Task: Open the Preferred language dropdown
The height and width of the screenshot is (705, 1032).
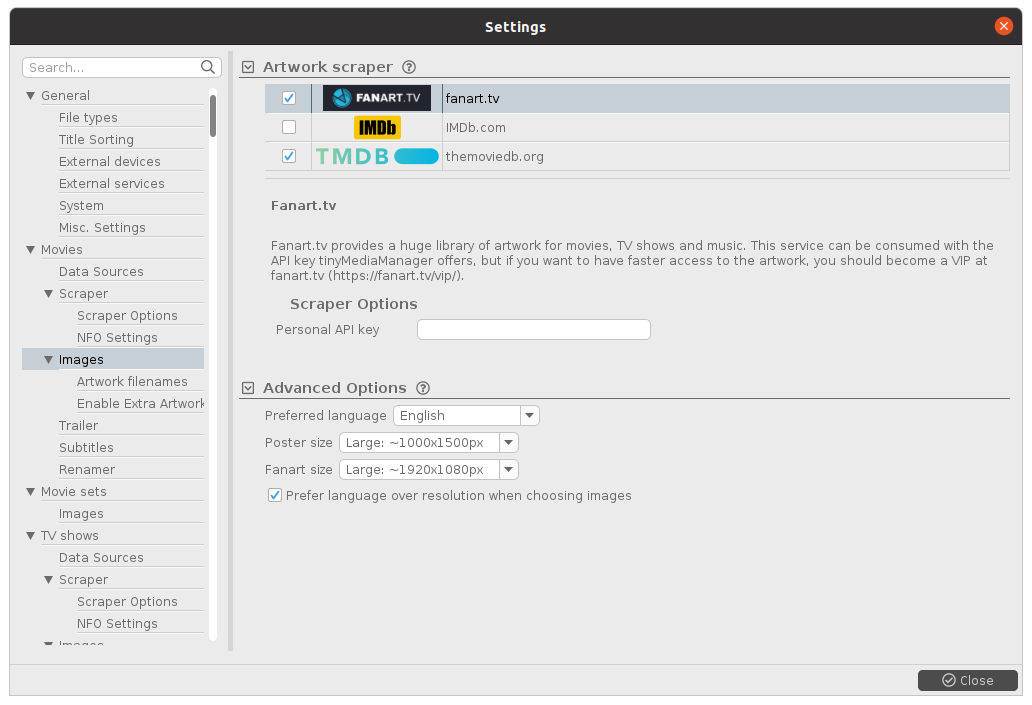Action: [x=529, y=416]
